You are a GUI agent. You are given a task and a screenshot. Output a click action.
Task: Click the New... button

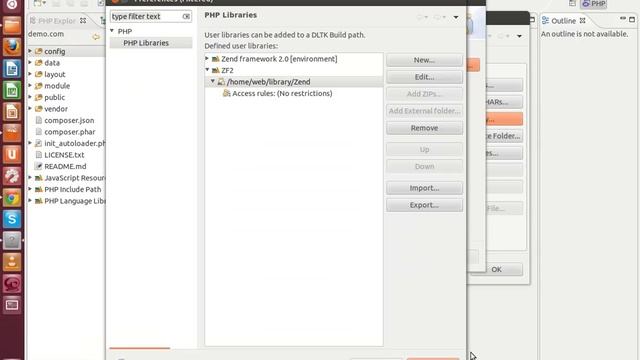[424, 60]
